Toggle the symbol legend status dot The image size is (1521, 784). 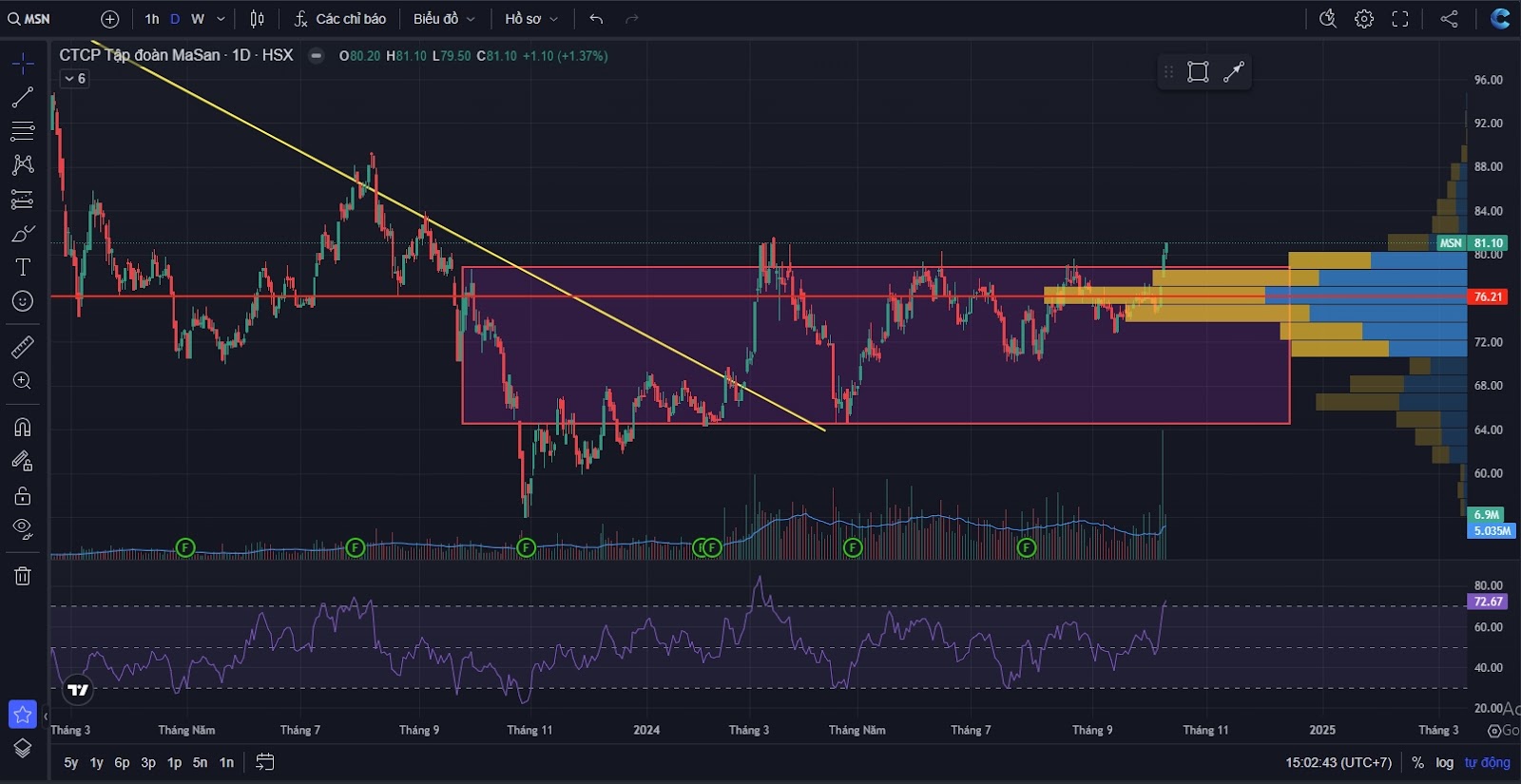pos(317,56)
